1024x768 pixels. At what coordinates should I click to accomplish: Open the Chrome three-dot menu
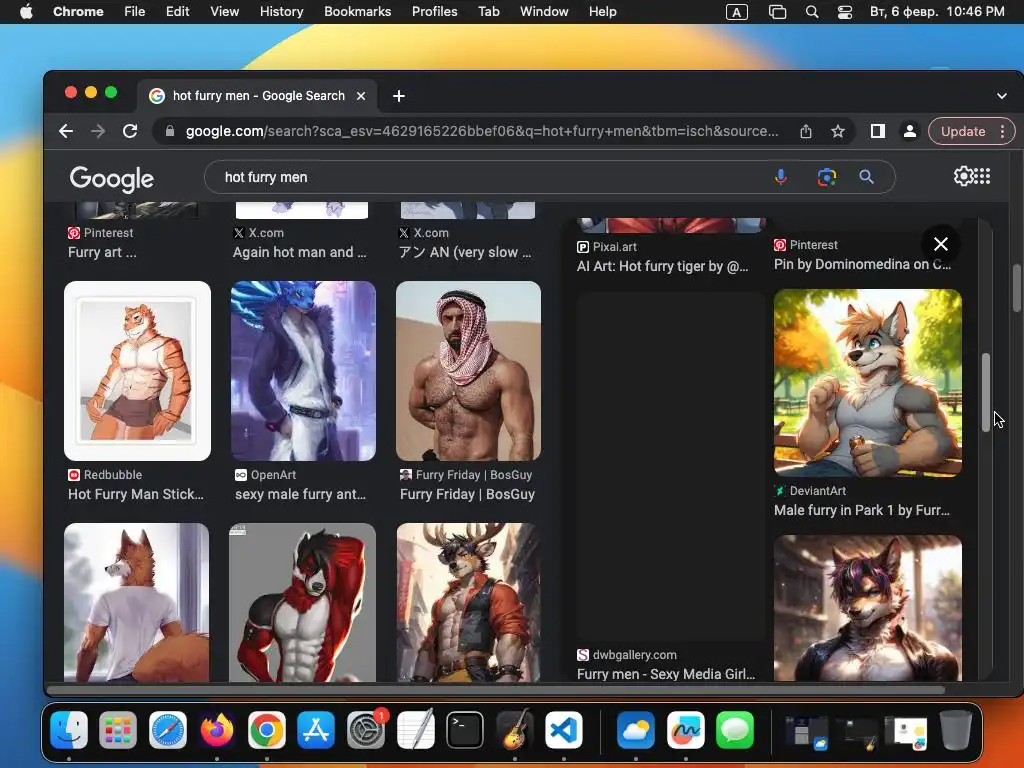[x=1002, y=131]
